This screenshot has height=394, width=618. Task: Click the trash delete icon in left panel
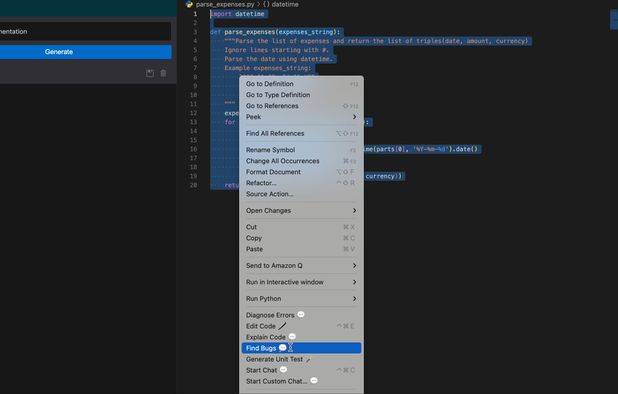click(163, 73)
